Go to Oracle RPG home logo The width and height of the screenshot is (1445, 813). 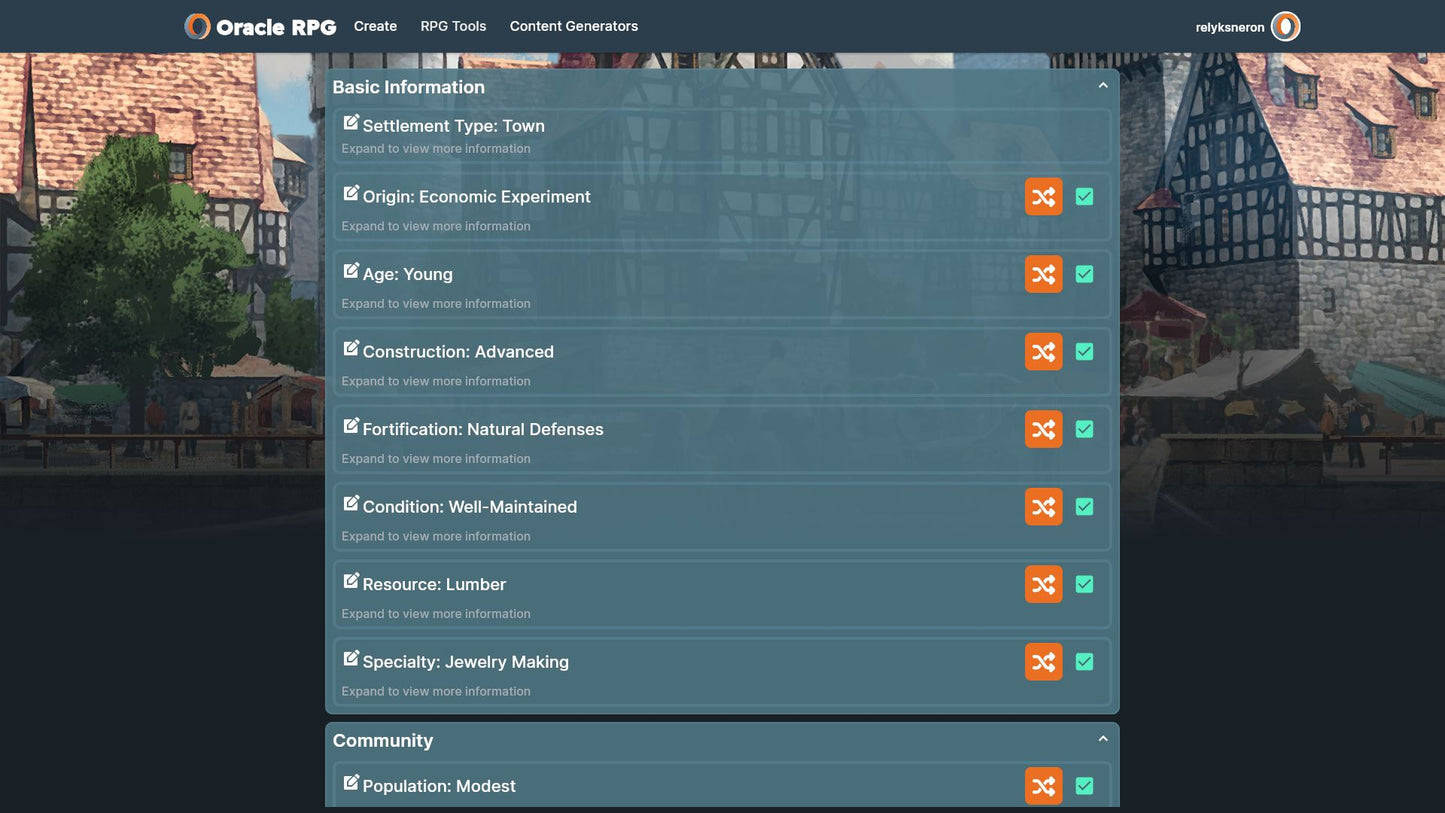click(261, 27)
